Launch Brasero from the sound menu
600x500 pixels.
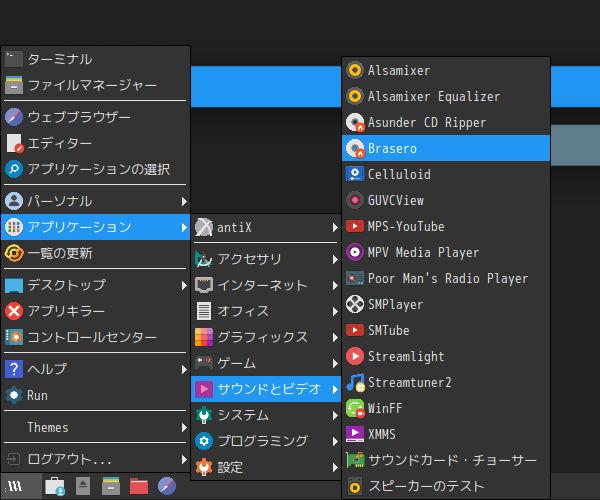pos(446,148)
